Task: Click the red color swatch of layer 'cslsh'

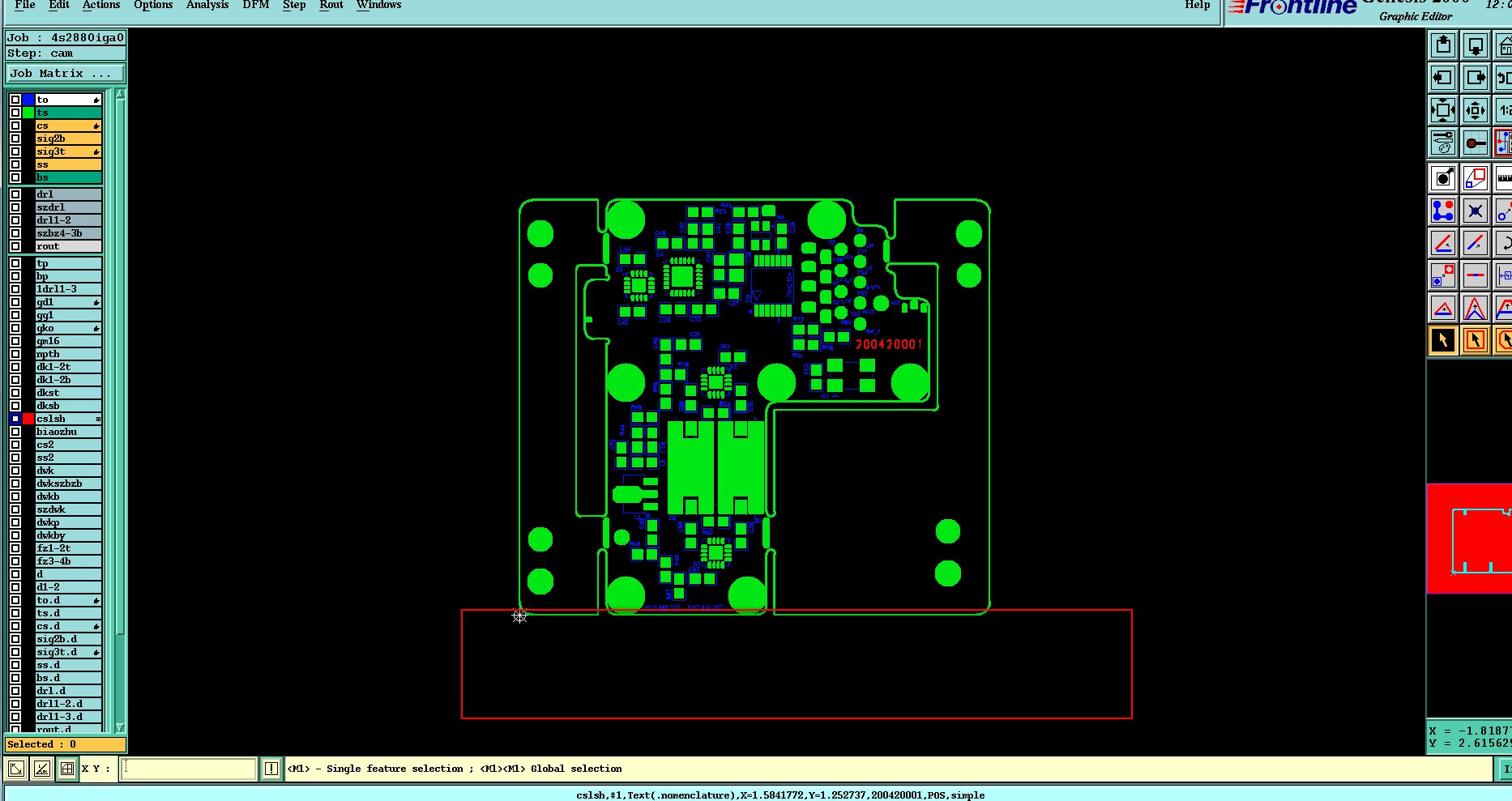Action: click(x=28, y=419)
